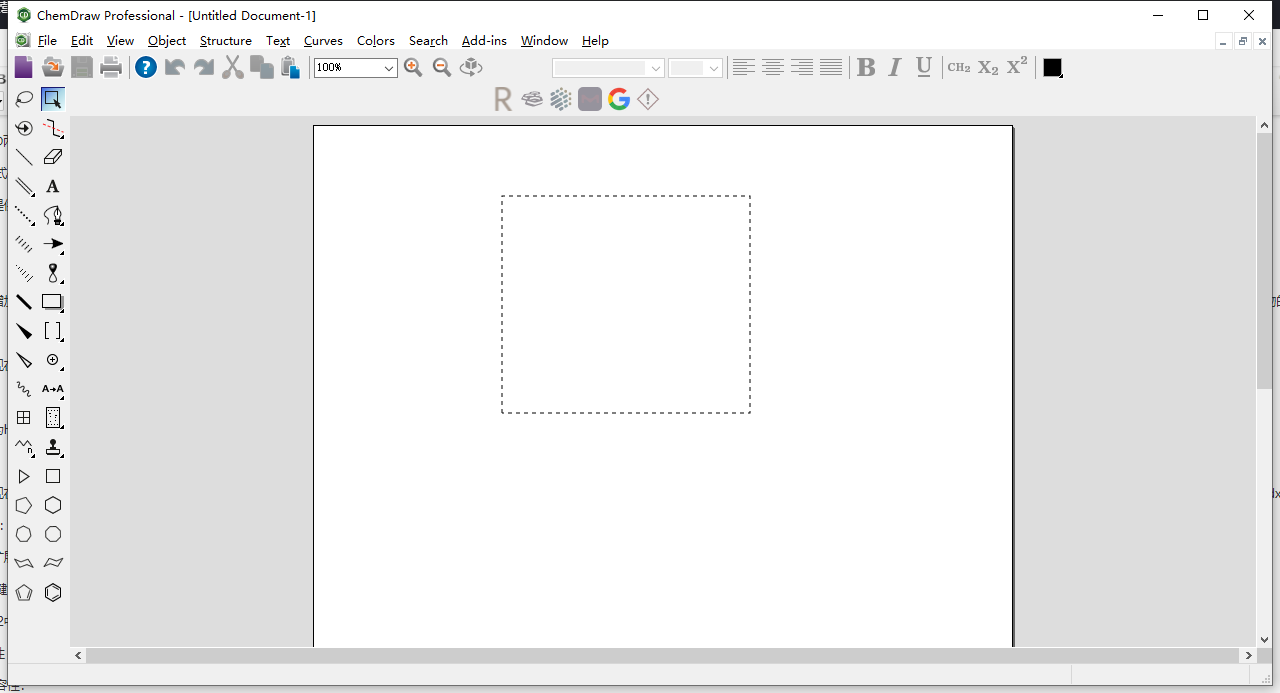Toggle CH2 chemical formula formatting
Viewport: 1280px width, 693px height.
959,67
